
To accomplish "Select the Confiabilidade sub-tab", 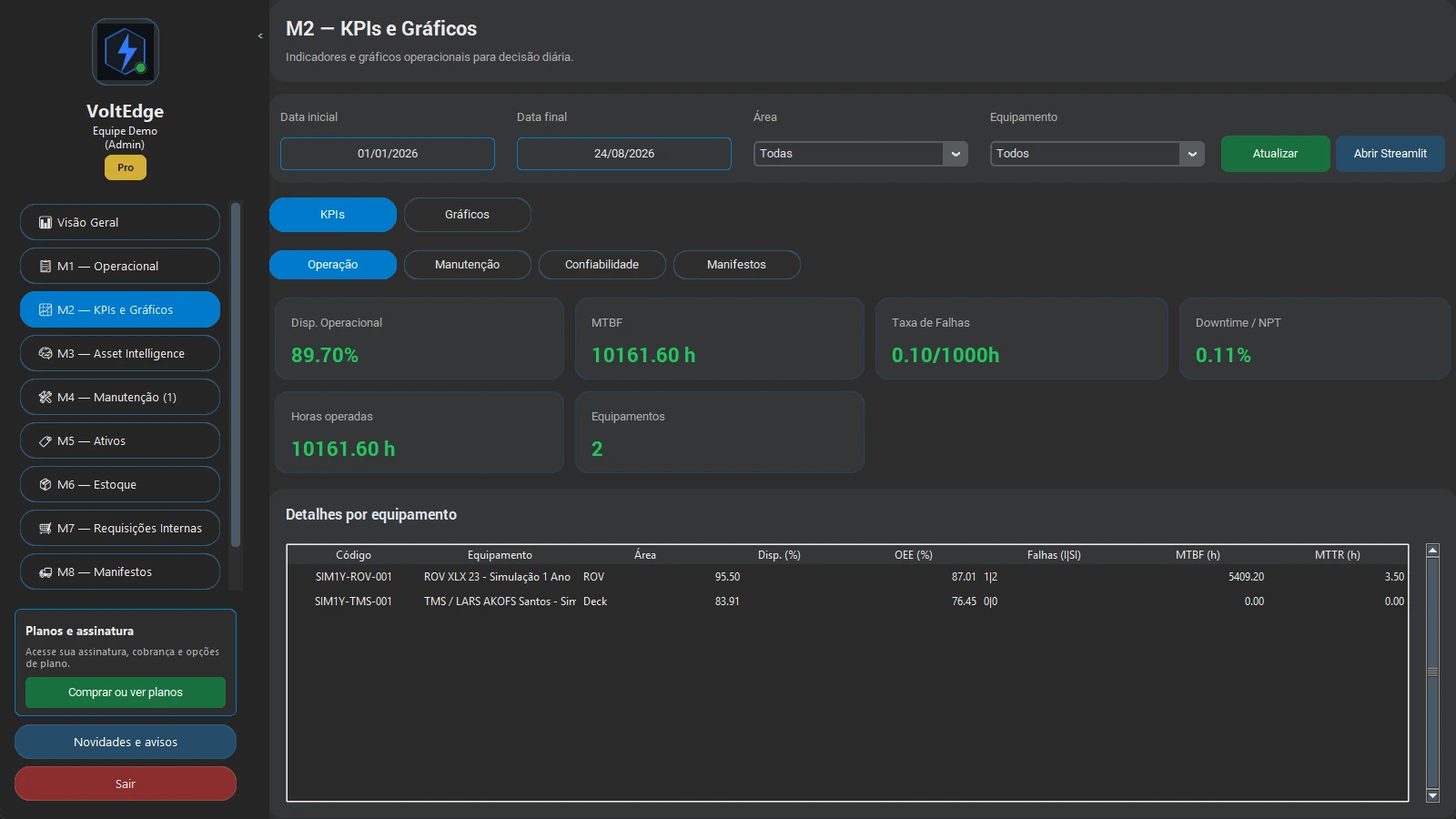I will 602,265.
